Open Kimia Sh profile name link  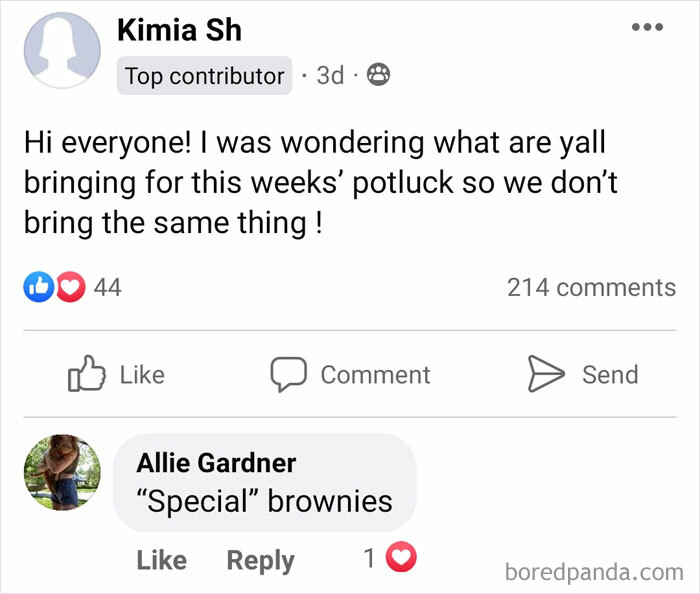coord(179,29)
